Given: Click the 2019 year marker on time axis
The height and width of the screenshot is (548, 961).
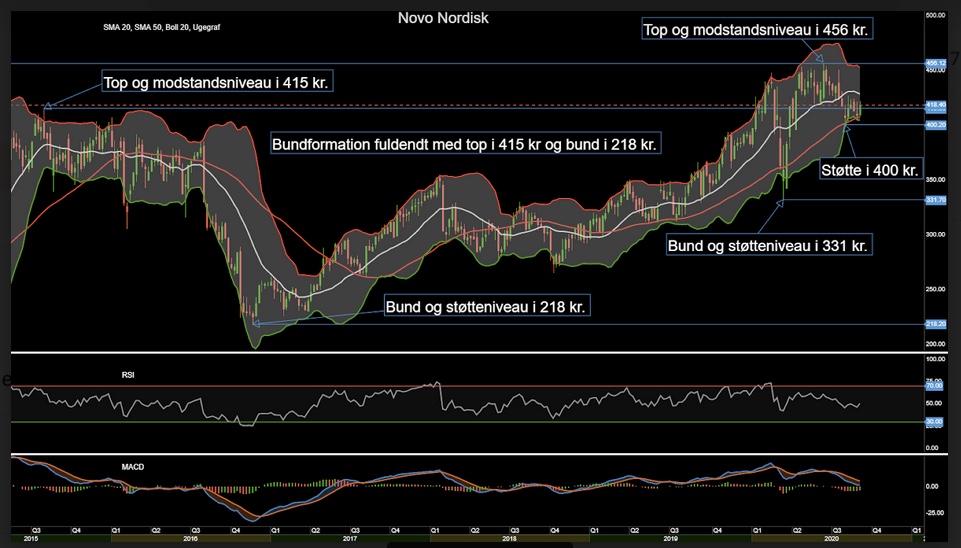Looking at the screenshot, I should [x=670, y=539].
